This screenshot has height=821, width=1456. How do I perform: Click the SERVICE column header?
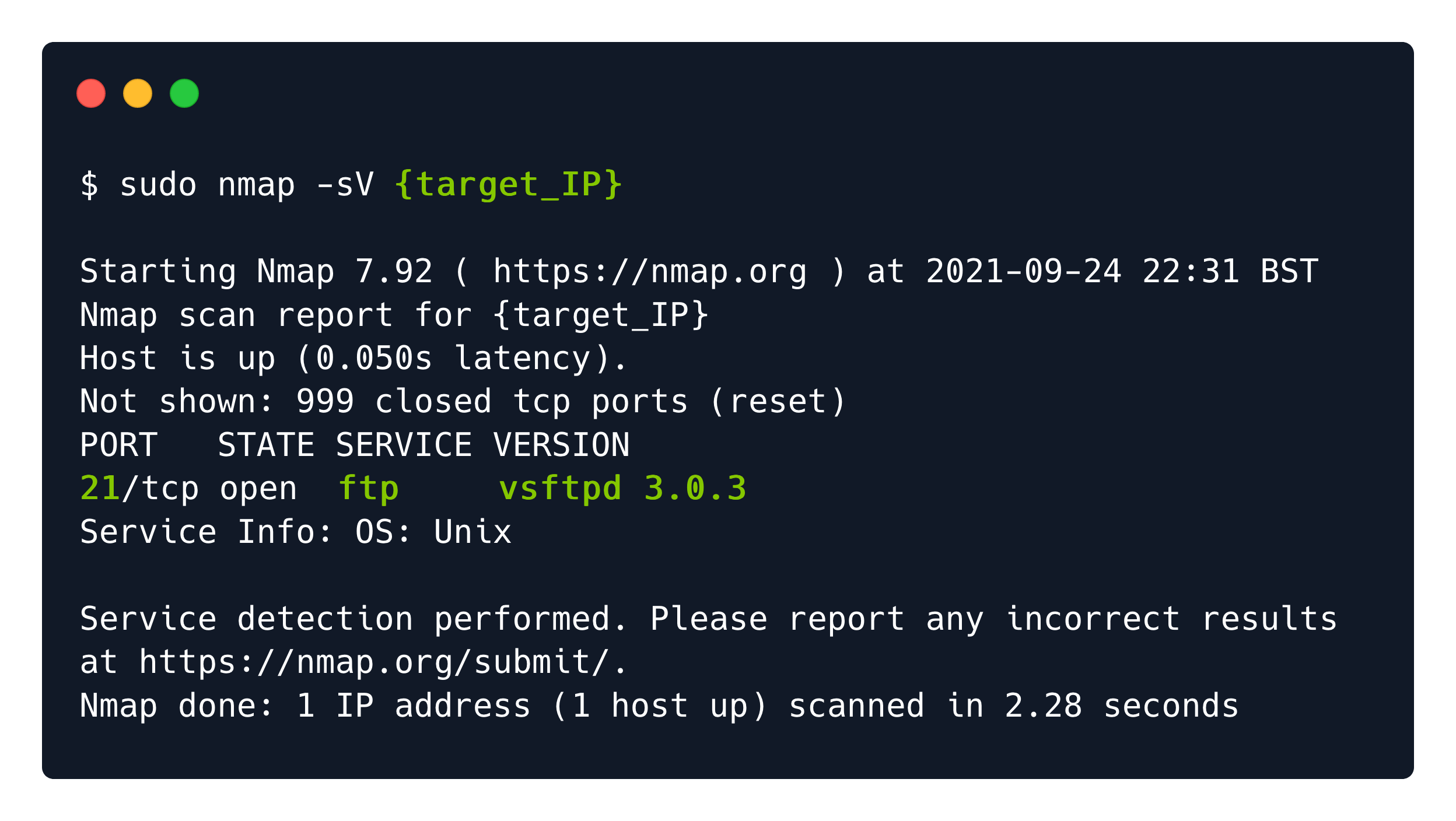click(404, 445)
